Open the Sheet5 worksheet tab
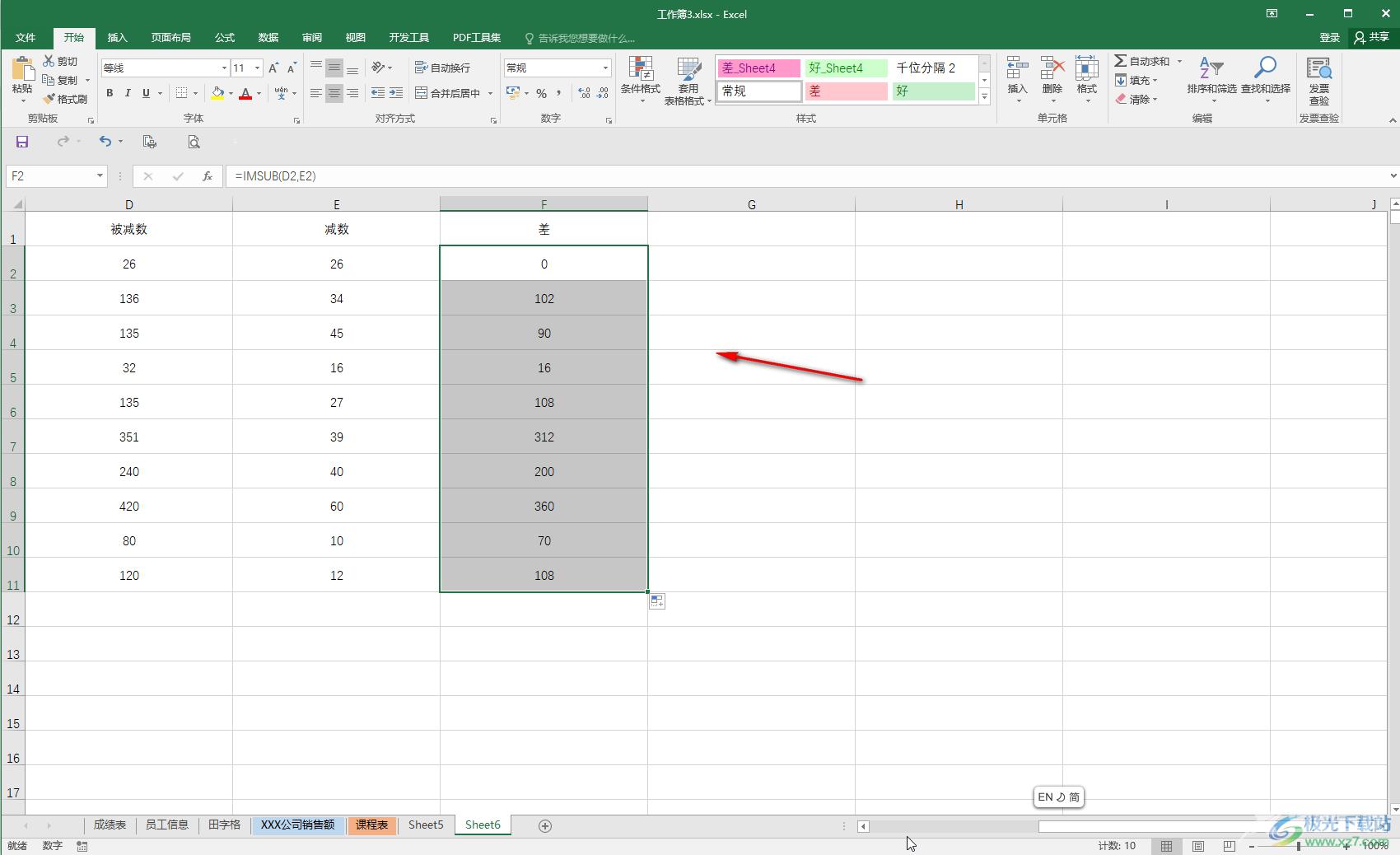The width and height of the screenshot is (1400, 855). (x=426, y=825)
